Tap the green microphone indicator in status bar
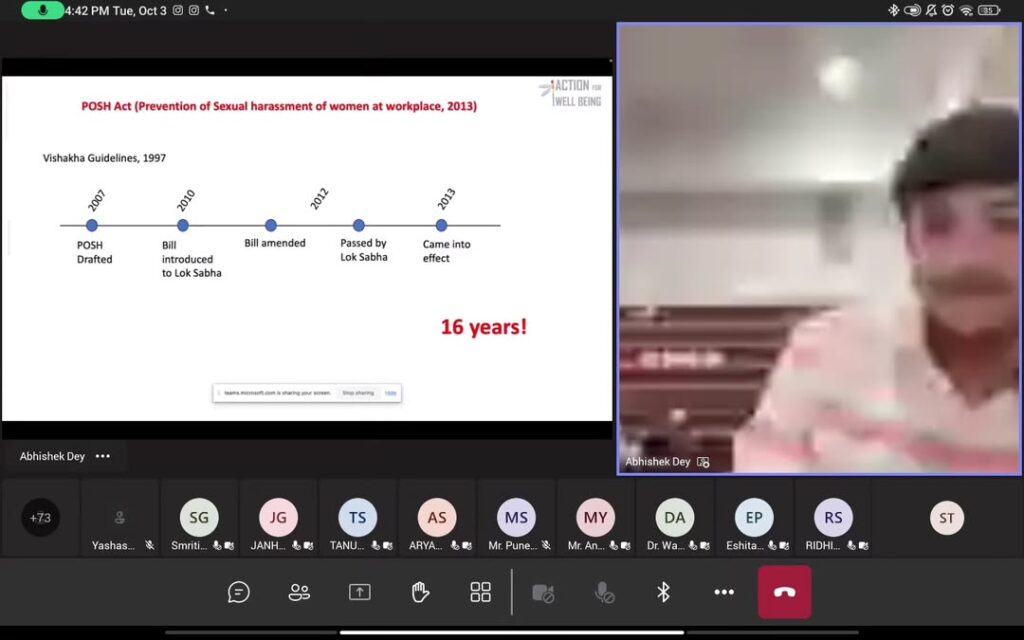Screen dimensions: 1024x640 coord(42,10)
